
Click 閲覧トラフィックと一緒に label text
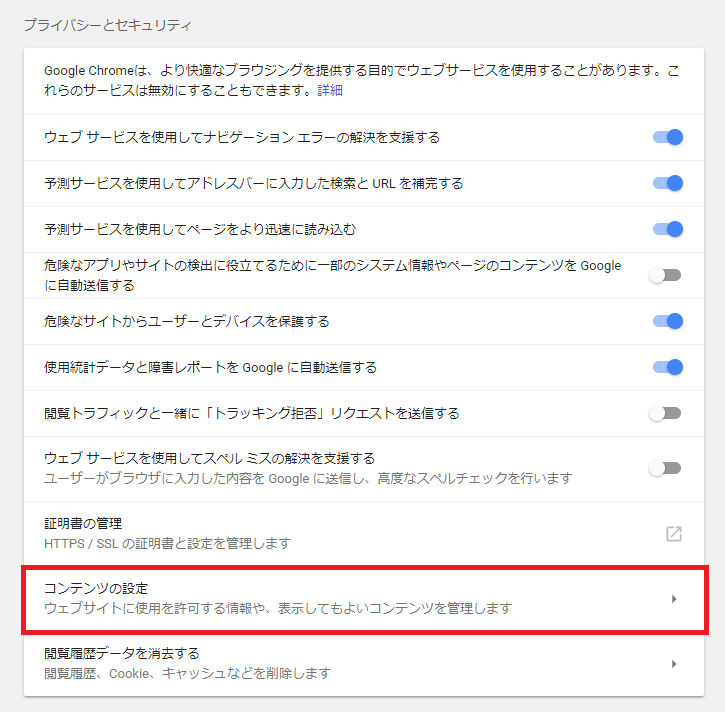pyautogui.click(x=252, y=413)
